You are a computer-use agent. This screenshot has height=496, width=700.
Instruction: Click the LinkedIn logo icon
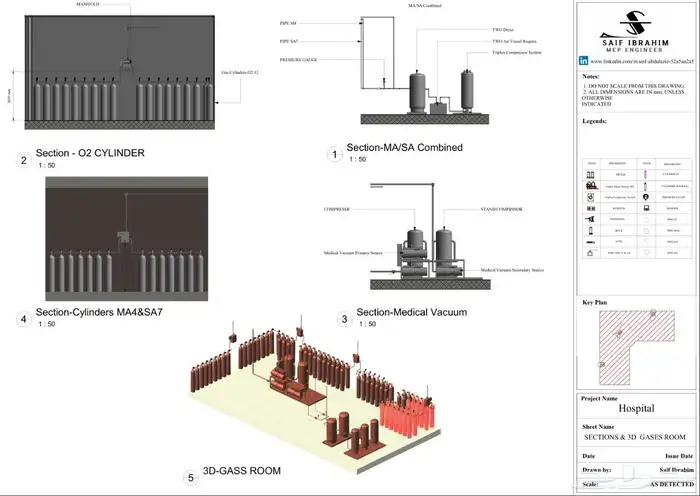click(x=584, y=61)
